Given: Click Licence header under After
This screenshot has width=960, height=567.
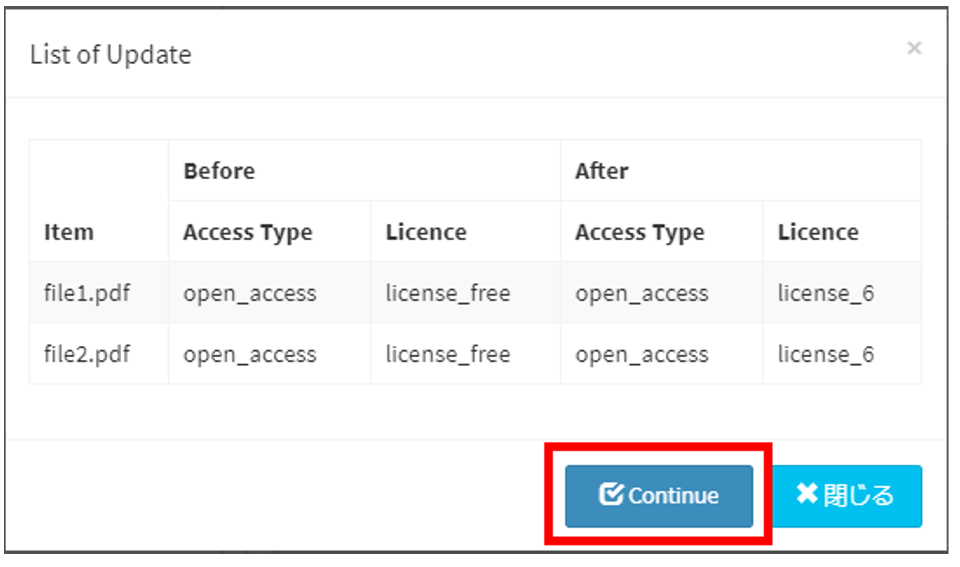Looking at the screenshot, I should coord(818,232).
